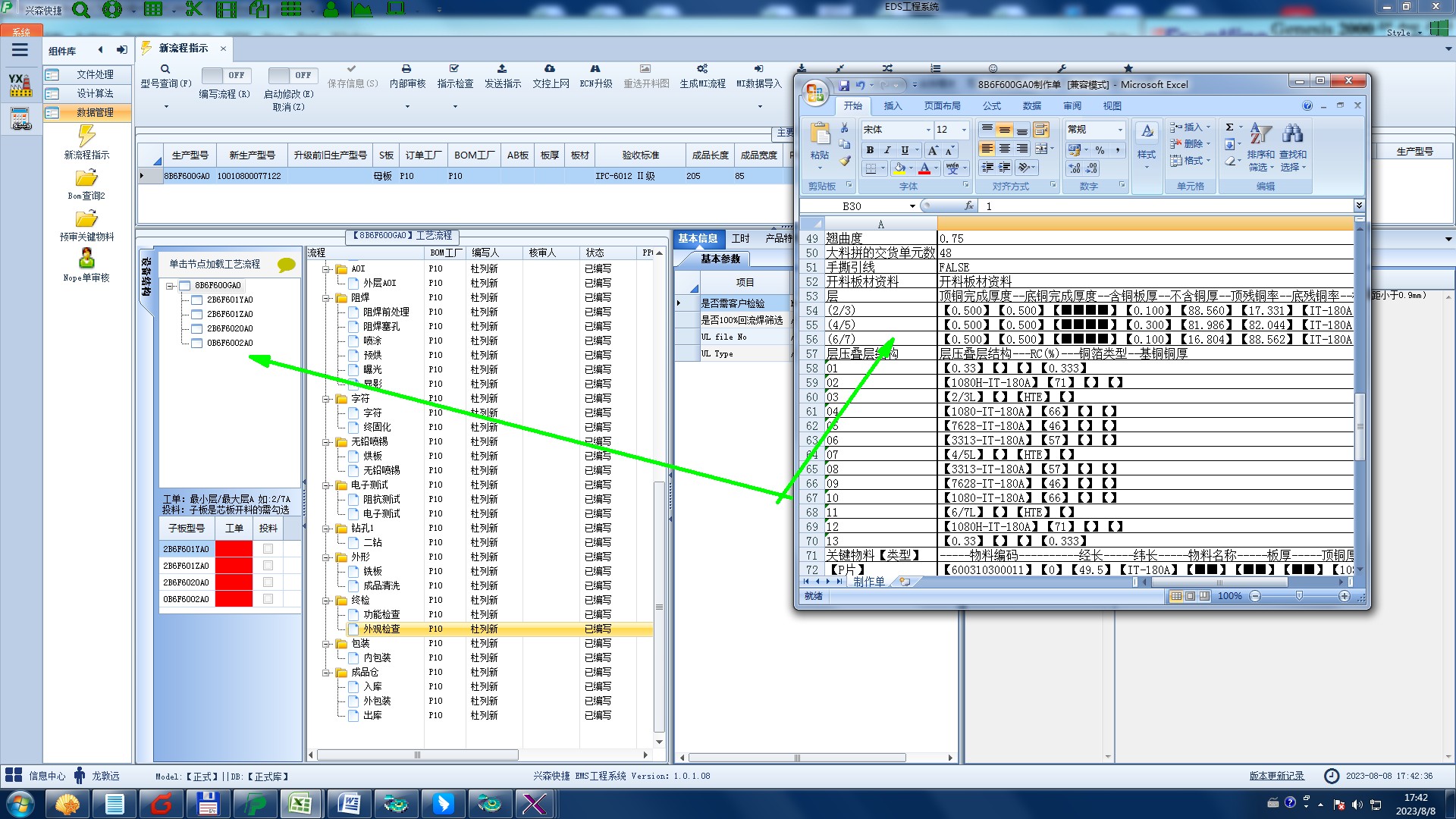
Task: Click Excel Office button
Action: tap(815, 93)
